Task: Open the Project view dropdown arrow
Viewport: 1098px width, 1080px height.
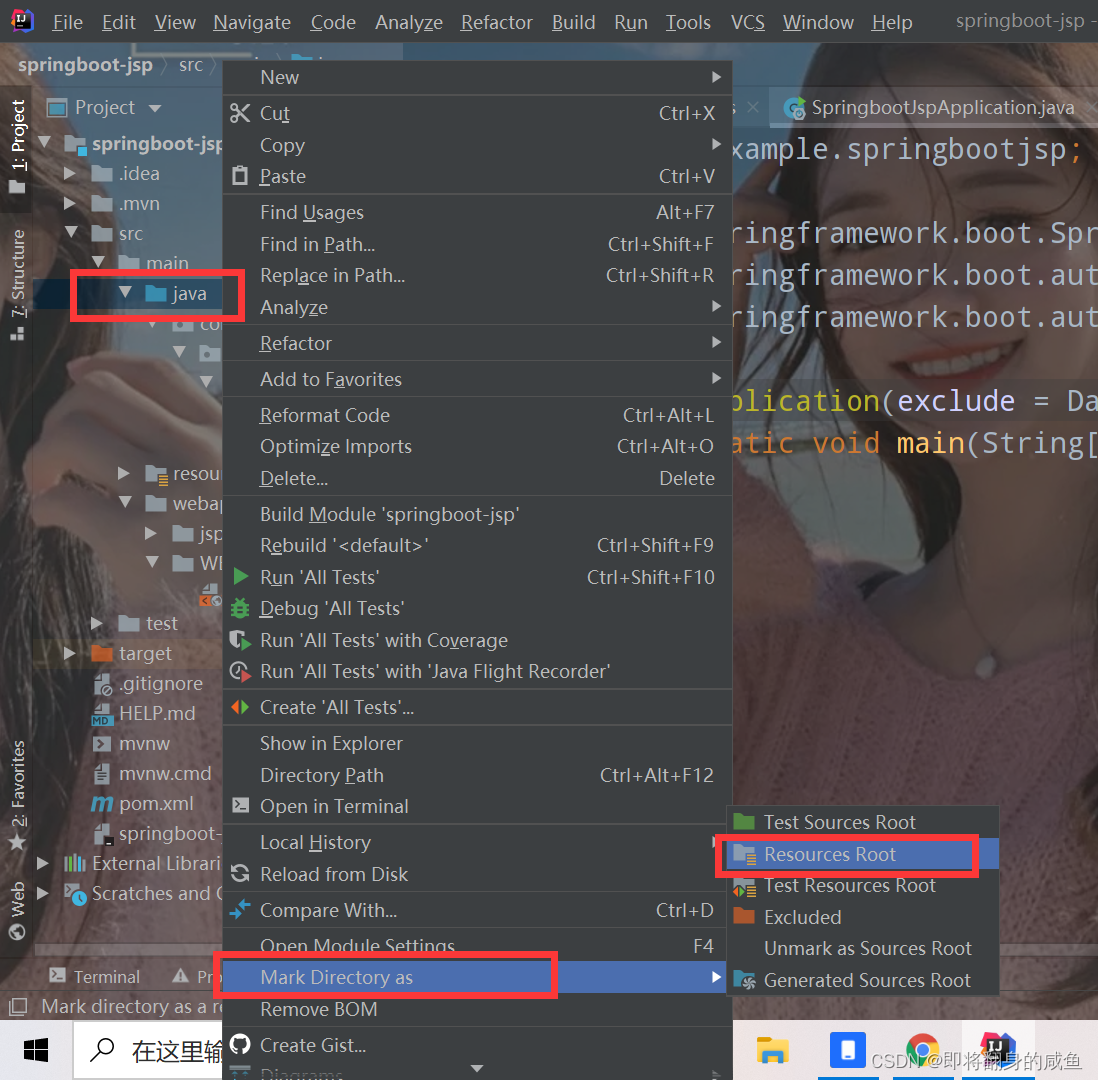Action: pos(155,108)
